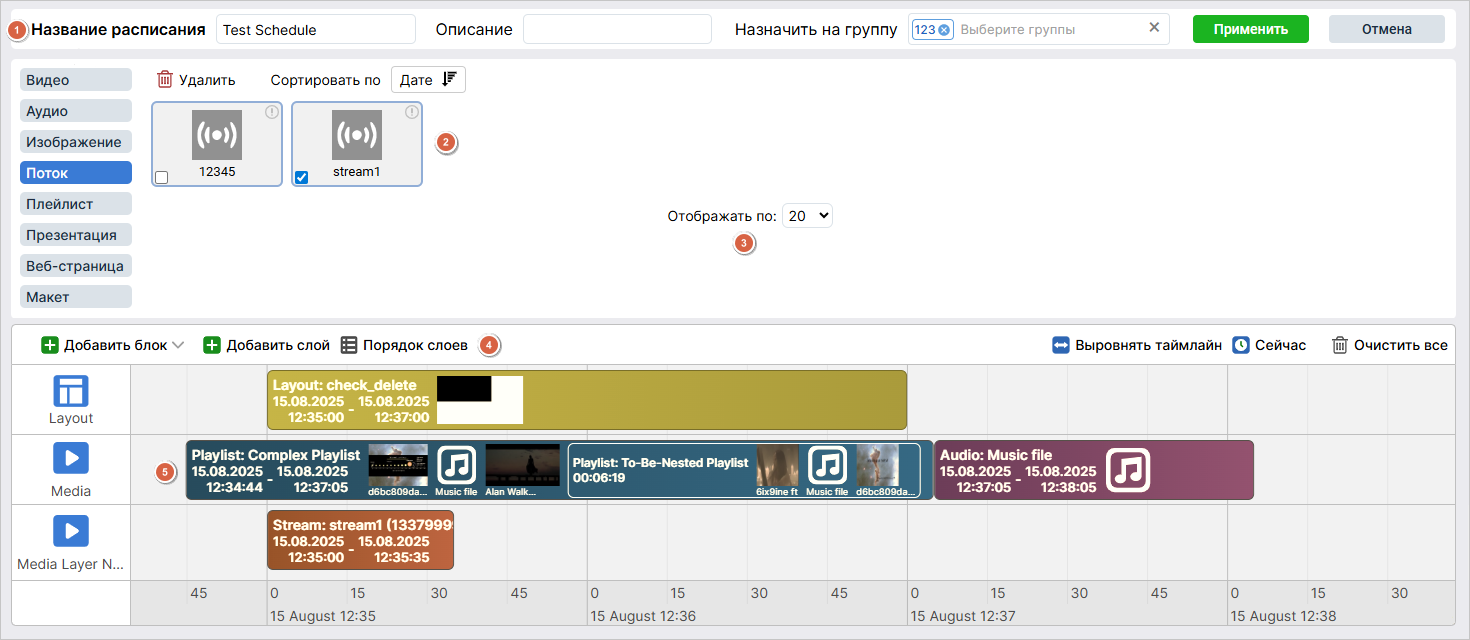Click the Выровнять таймлайн align icon
1470x640 pixels.
tap(1061, 345)
